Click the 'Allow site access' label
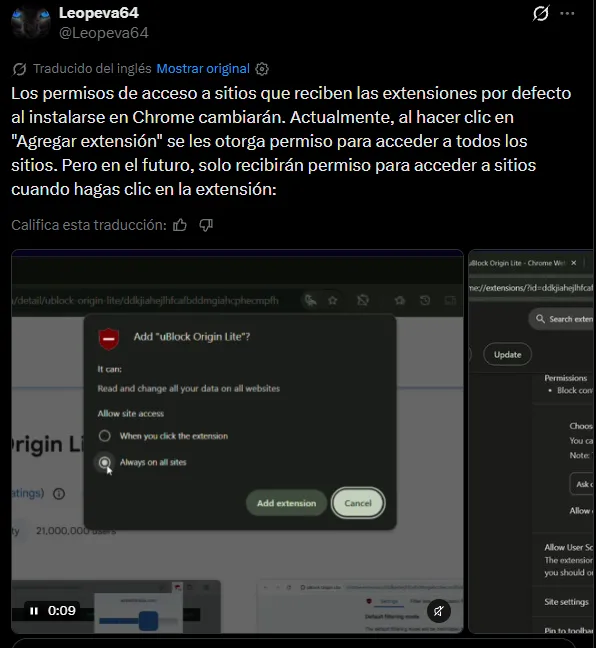 click(x=131, y=414)
